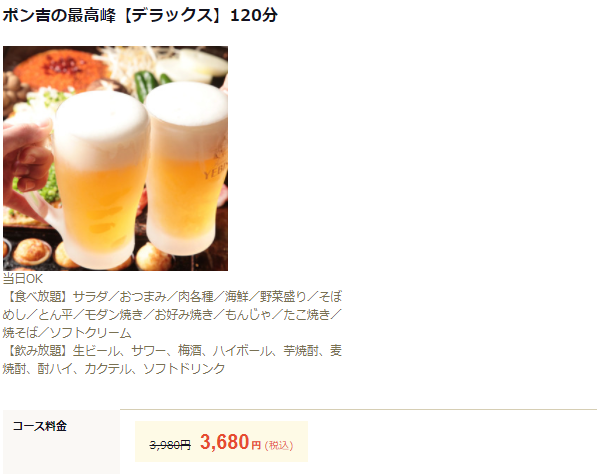Click the struck-through 3,980円 price
Screen dimensions: 598x474
coord(170,445)
